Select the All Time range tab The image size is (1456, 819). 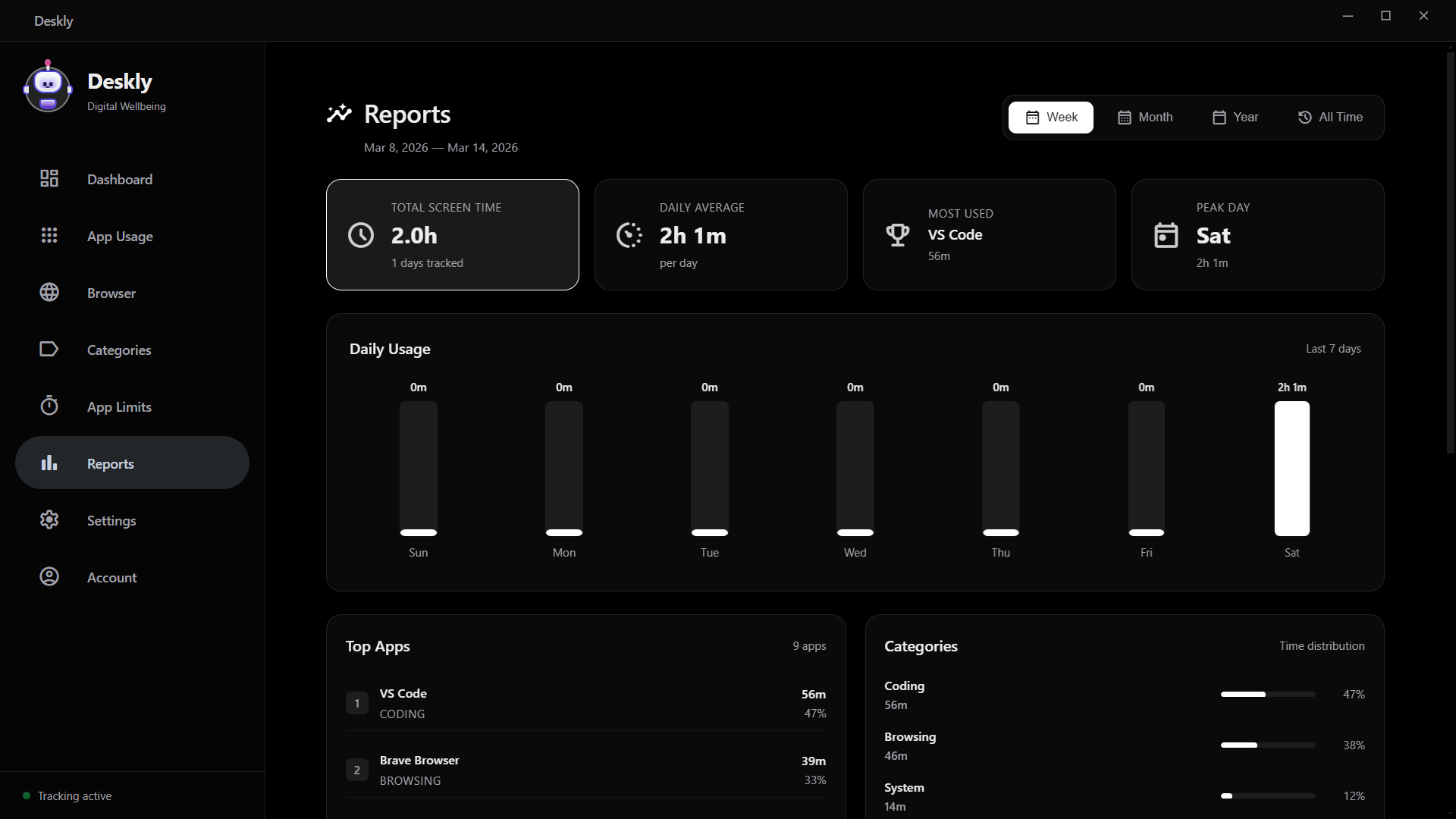(x=1330, y=118)
